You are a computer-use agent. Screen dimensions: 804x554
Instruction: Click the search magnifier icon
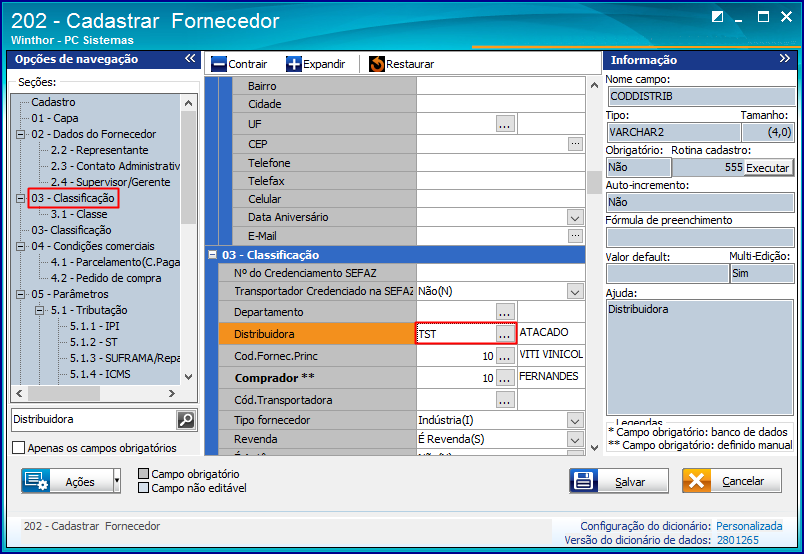[x=186, y=420]
